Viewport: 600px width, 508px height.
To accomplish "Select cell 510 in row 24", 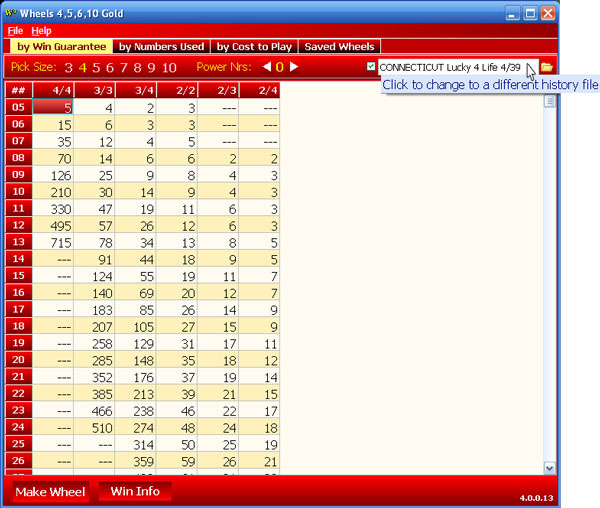I will [95, 427].
